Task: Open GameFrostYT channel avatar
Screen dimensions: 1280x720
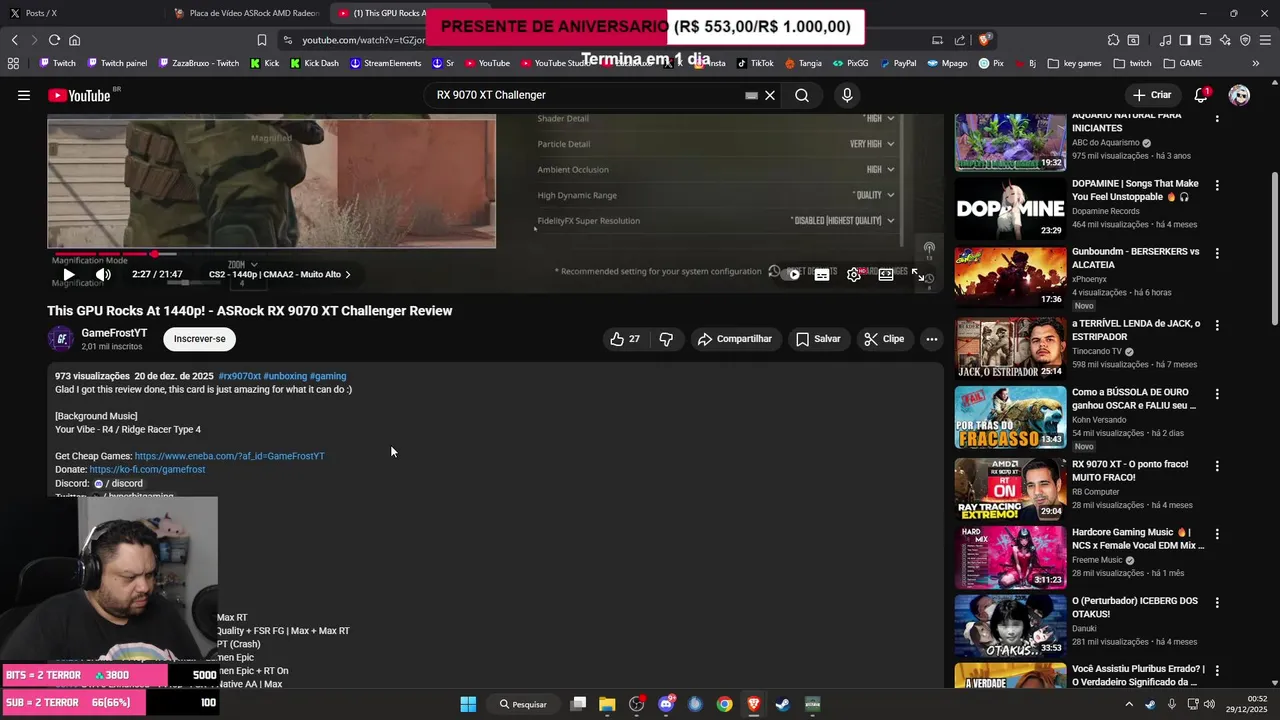Action: pos(61,339)
